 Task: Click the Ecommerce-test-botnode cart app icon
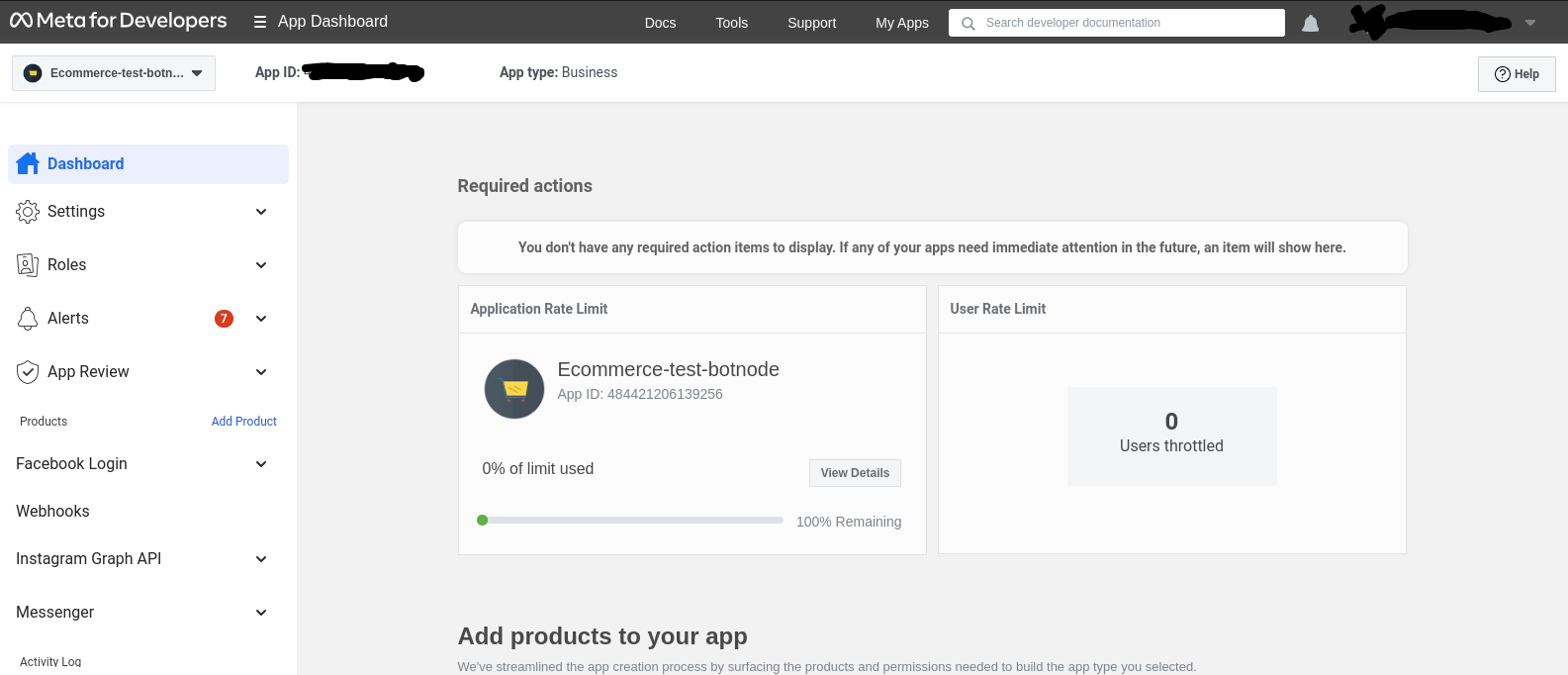tap(514, 389)
